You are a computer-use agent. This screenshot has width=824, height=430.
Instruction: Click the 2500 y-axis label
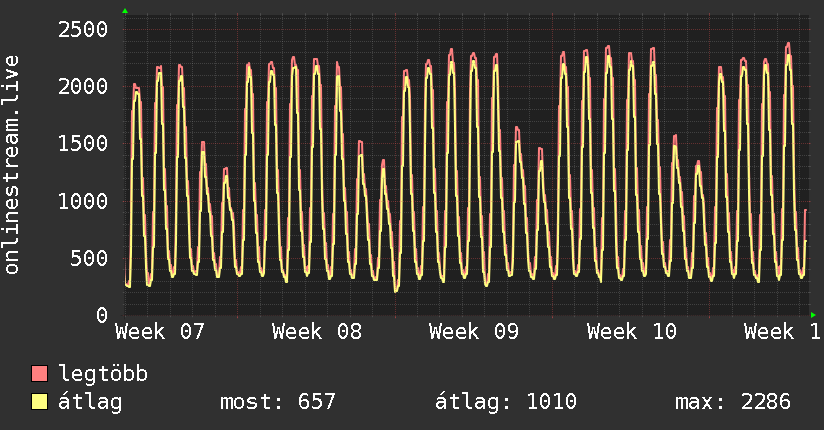(83, 29)
